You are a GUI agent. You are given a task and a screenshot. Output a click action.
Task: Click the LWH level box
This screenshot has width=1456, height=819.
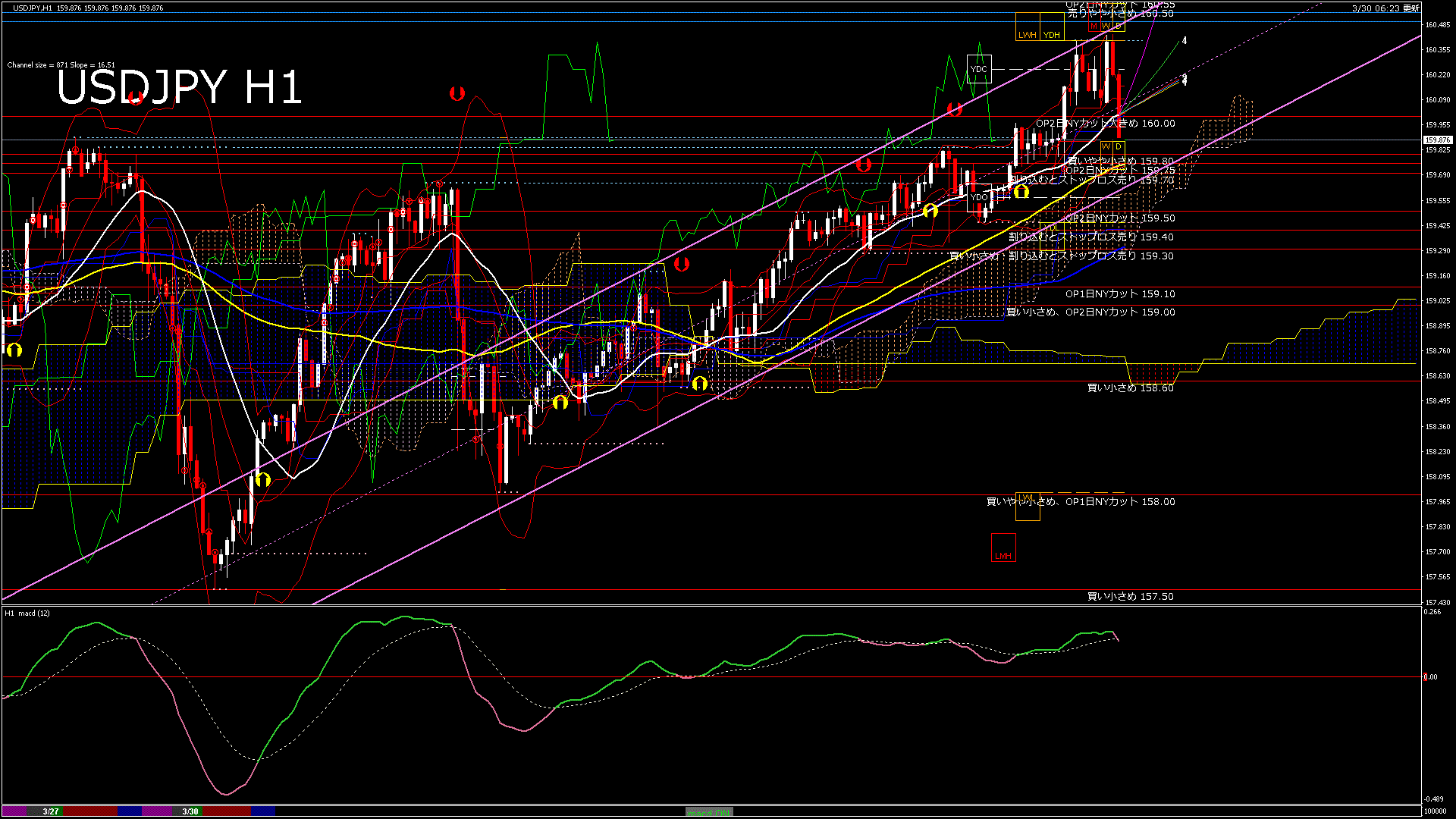coord(1027,27)
